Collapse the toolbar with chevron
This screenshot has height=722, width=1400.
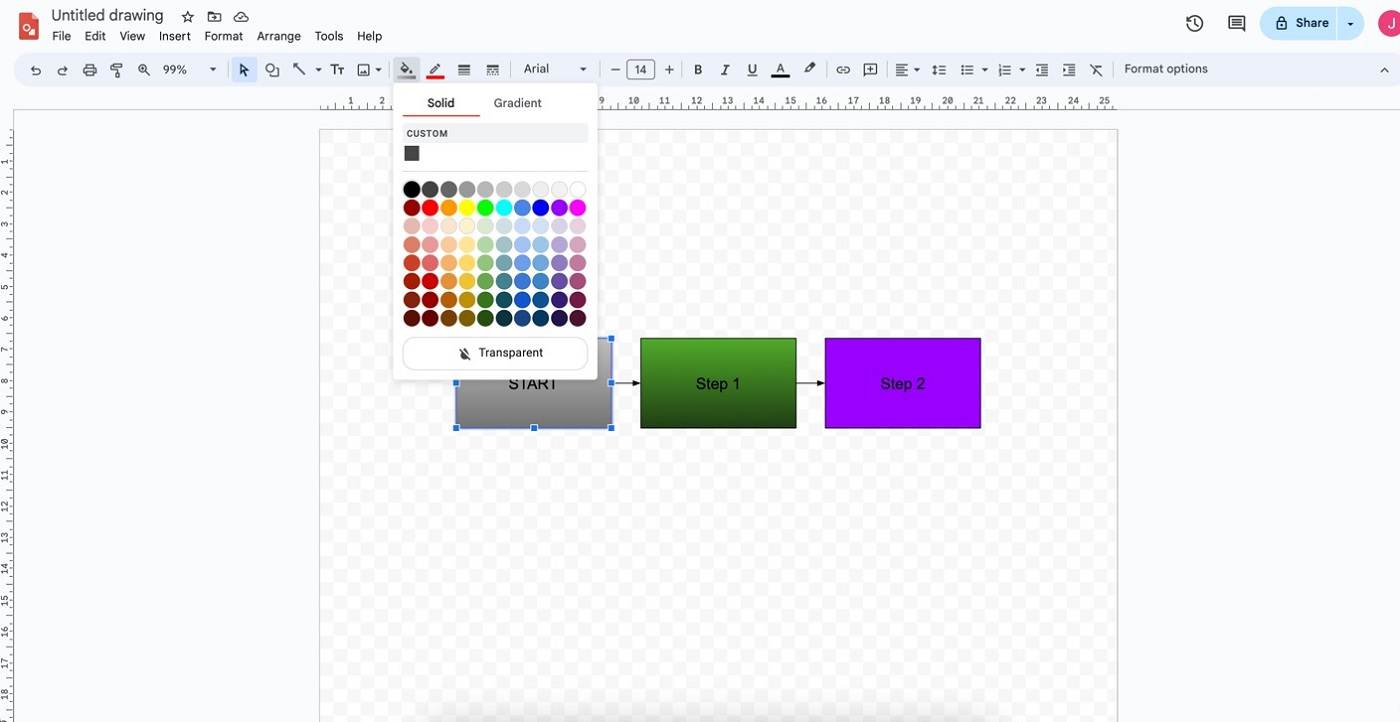(x=1384, y=70)
